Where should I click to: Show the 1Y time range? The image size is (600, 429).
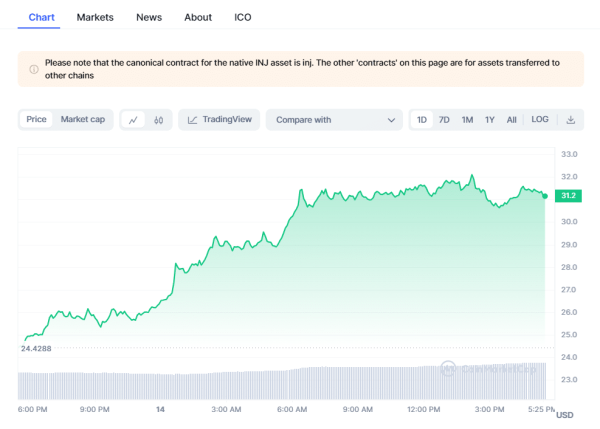click(490, 120)
